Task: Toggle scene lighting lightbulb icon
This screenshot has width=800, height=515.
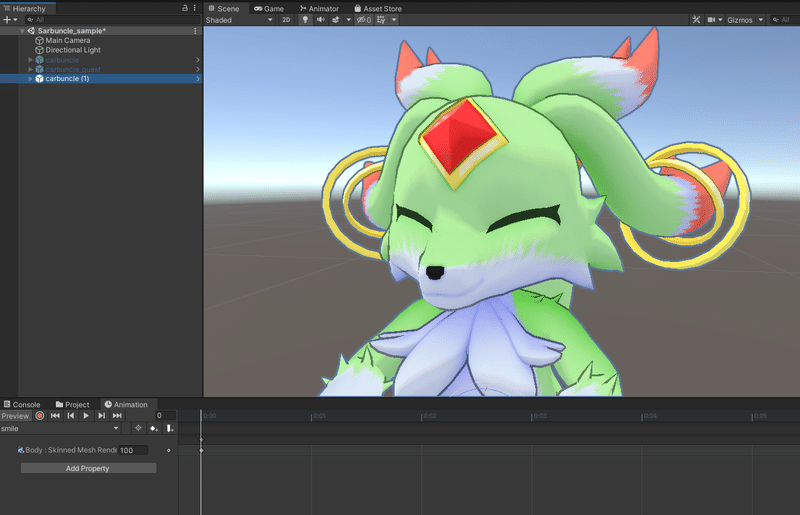Action: 305,20
